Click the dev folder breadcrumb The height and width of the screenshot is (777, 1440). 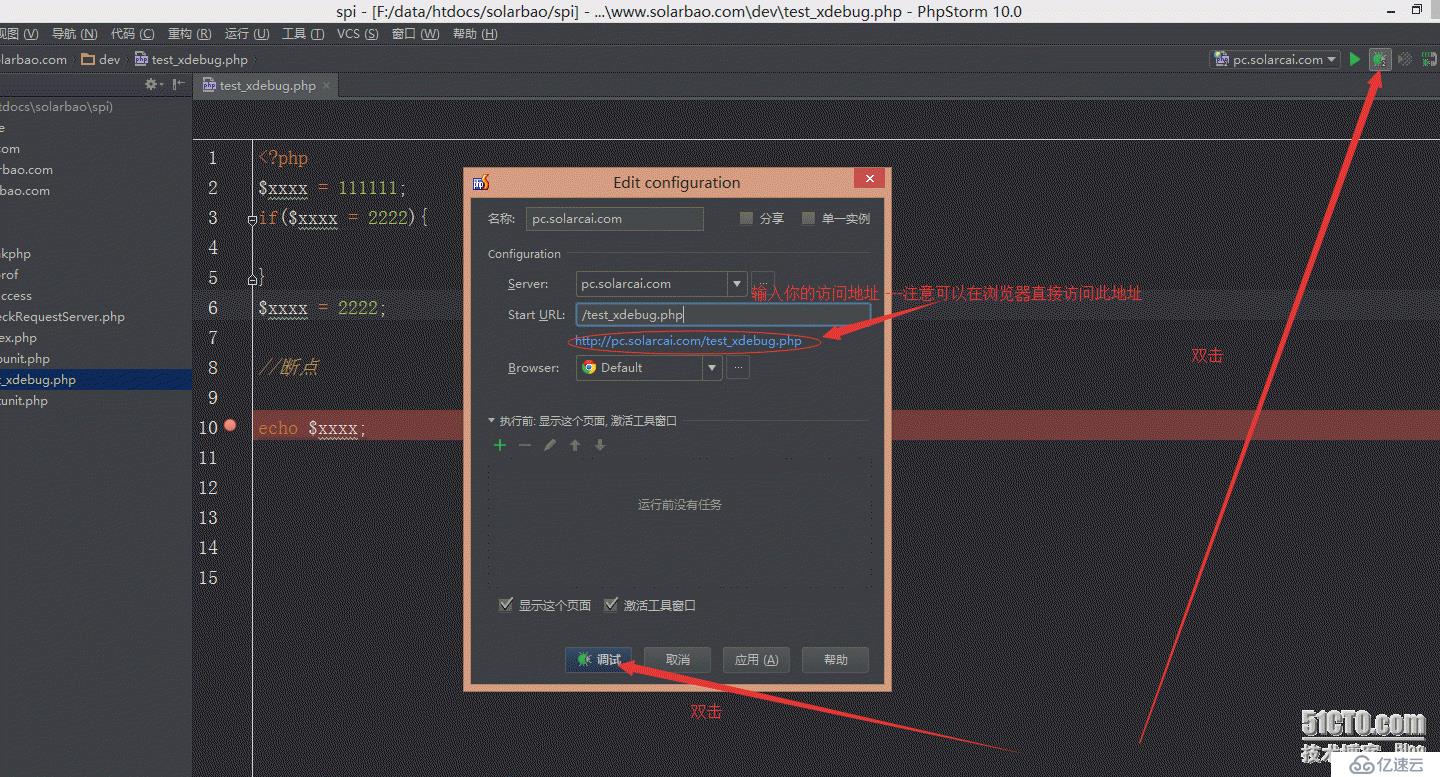coord(100,60)
